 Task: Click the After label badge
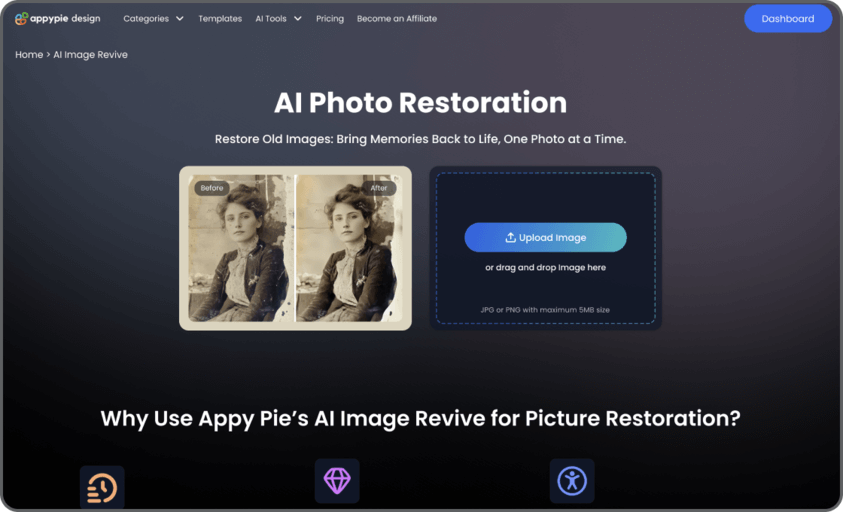[378, 188]
